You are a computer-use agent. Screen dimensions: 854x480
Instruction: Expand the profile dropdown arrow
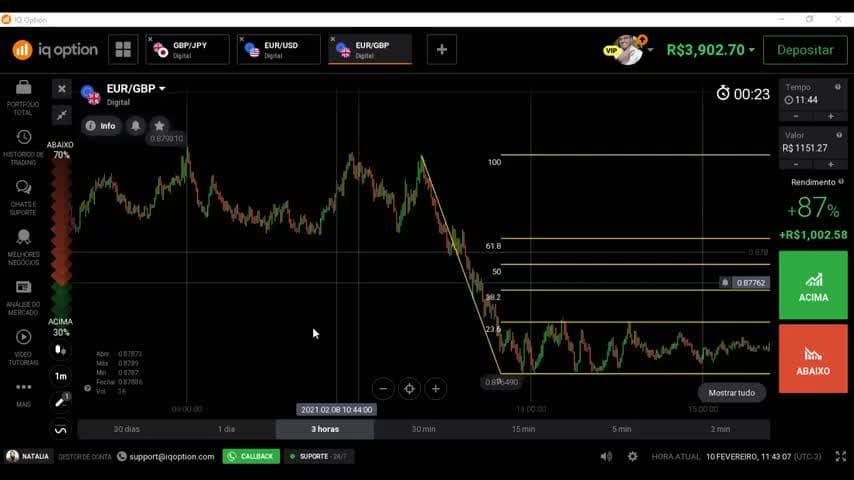[x=650, y=50]
